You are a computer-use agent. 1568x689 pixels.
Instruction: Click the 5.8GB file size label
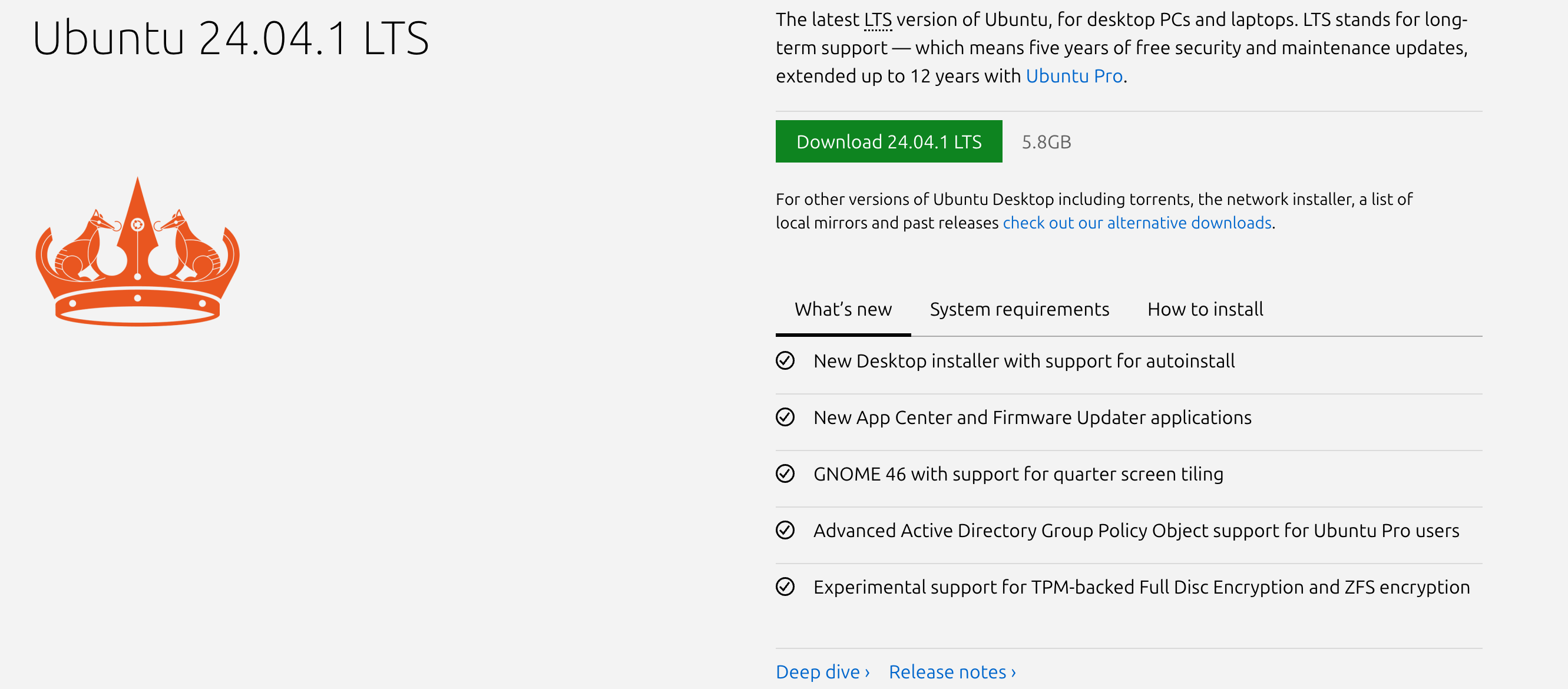pyautogui.click(x=1046, y=142)
